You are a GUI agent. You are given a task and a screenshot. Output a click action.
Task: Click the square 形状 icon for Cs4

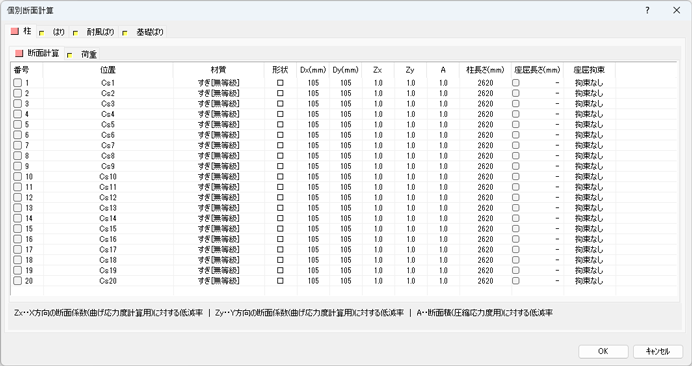pos(280,114)
